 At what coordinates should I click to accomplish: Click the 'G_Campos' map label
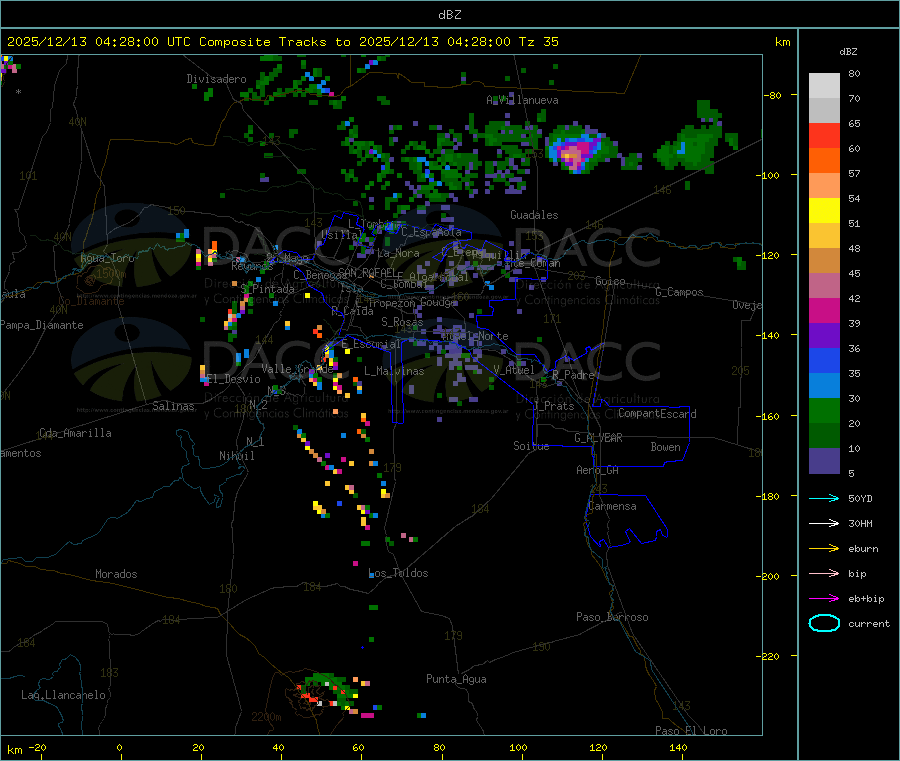[x=679, y=292]
